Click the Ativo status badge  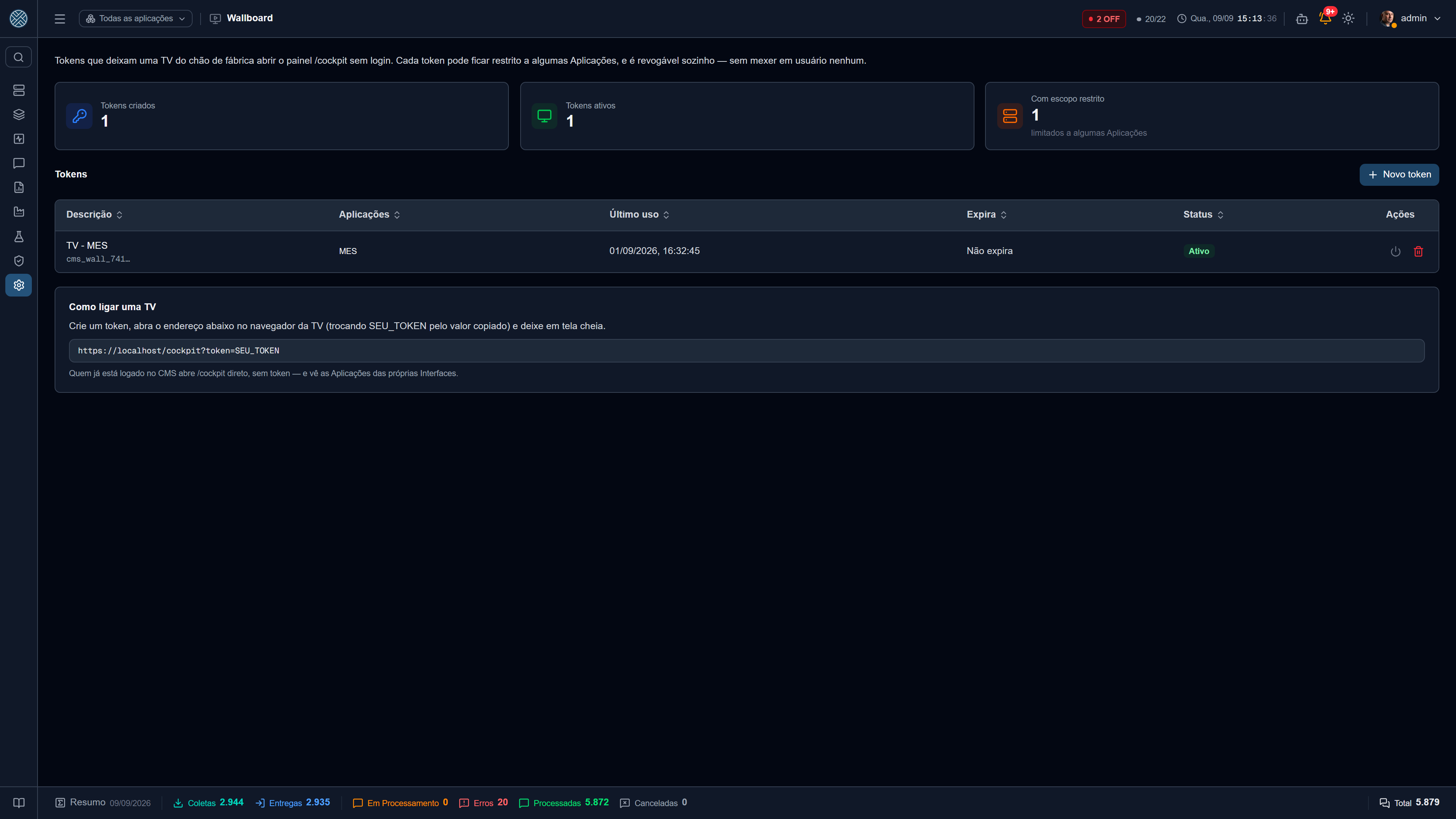(1198, 251)
